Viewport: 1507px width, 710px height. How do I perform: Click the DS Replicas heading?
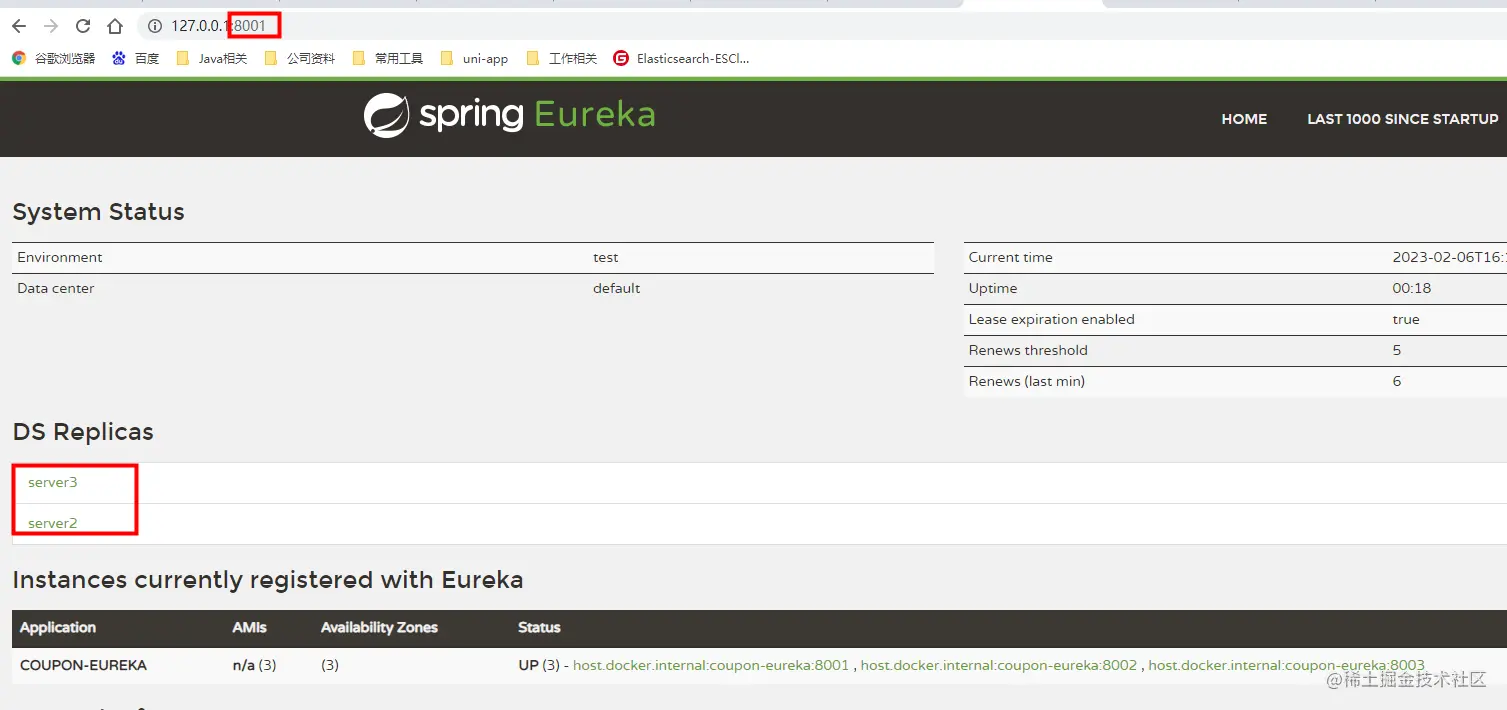[83, 432]
